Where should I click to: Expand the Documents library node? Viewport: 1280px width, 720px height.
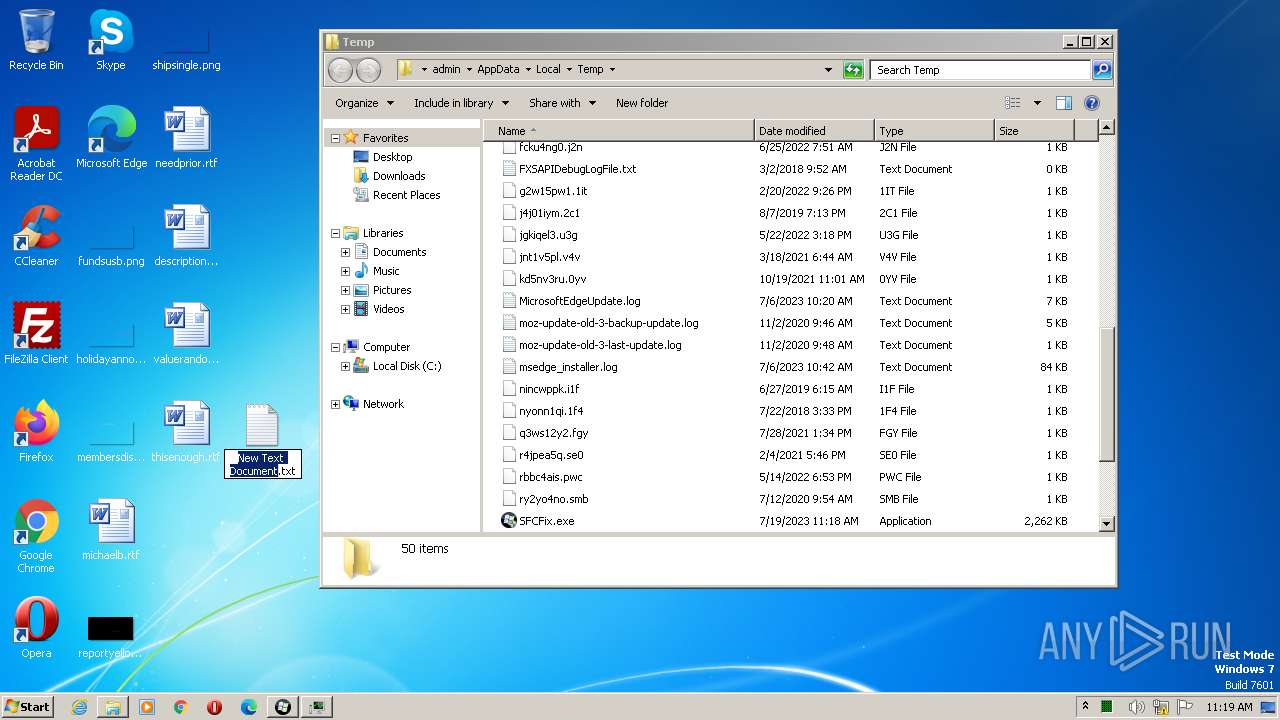(346, 252)
